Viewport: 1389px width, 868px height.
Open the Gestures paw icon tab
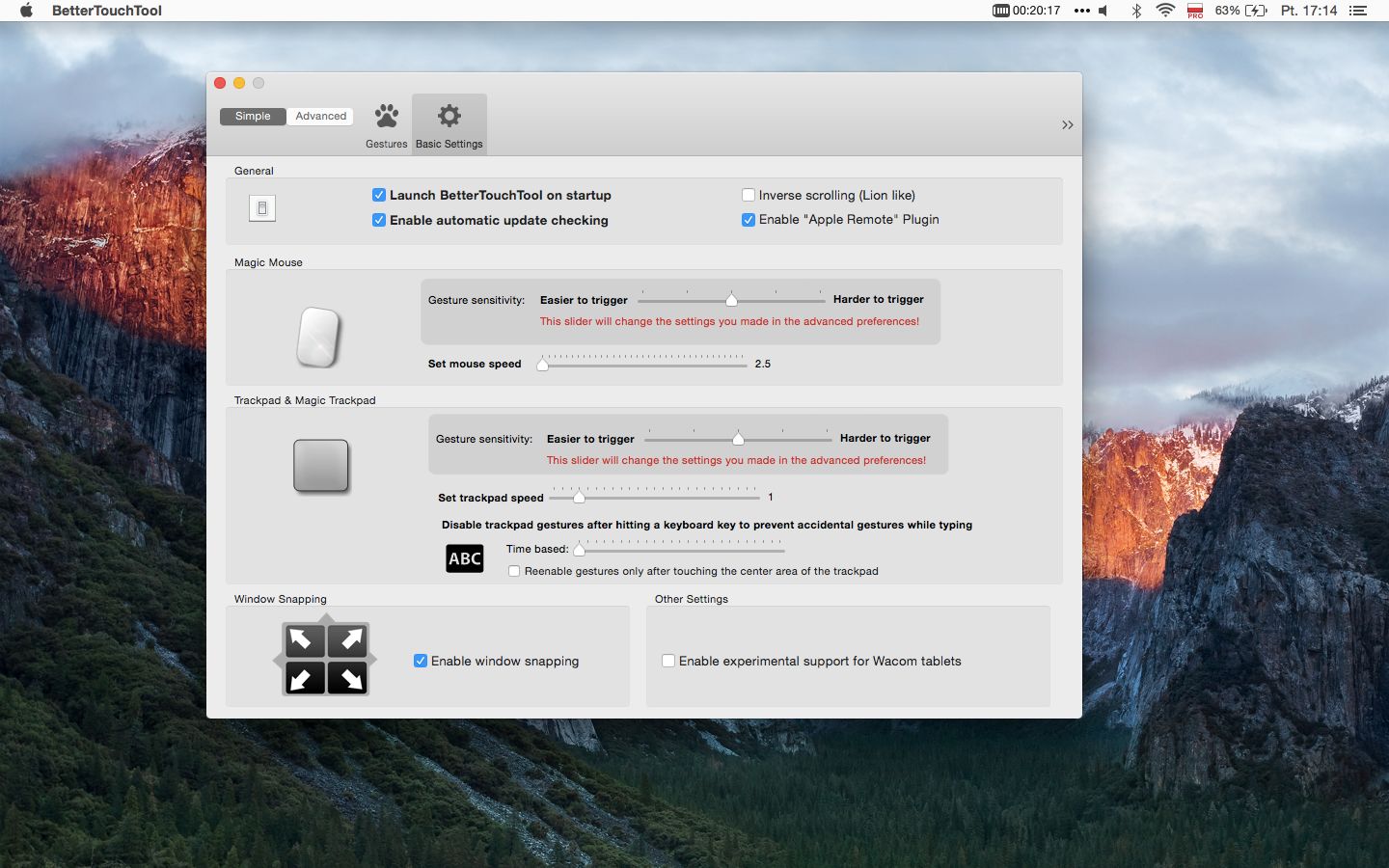pyautogui.click(x=387, y=124)
